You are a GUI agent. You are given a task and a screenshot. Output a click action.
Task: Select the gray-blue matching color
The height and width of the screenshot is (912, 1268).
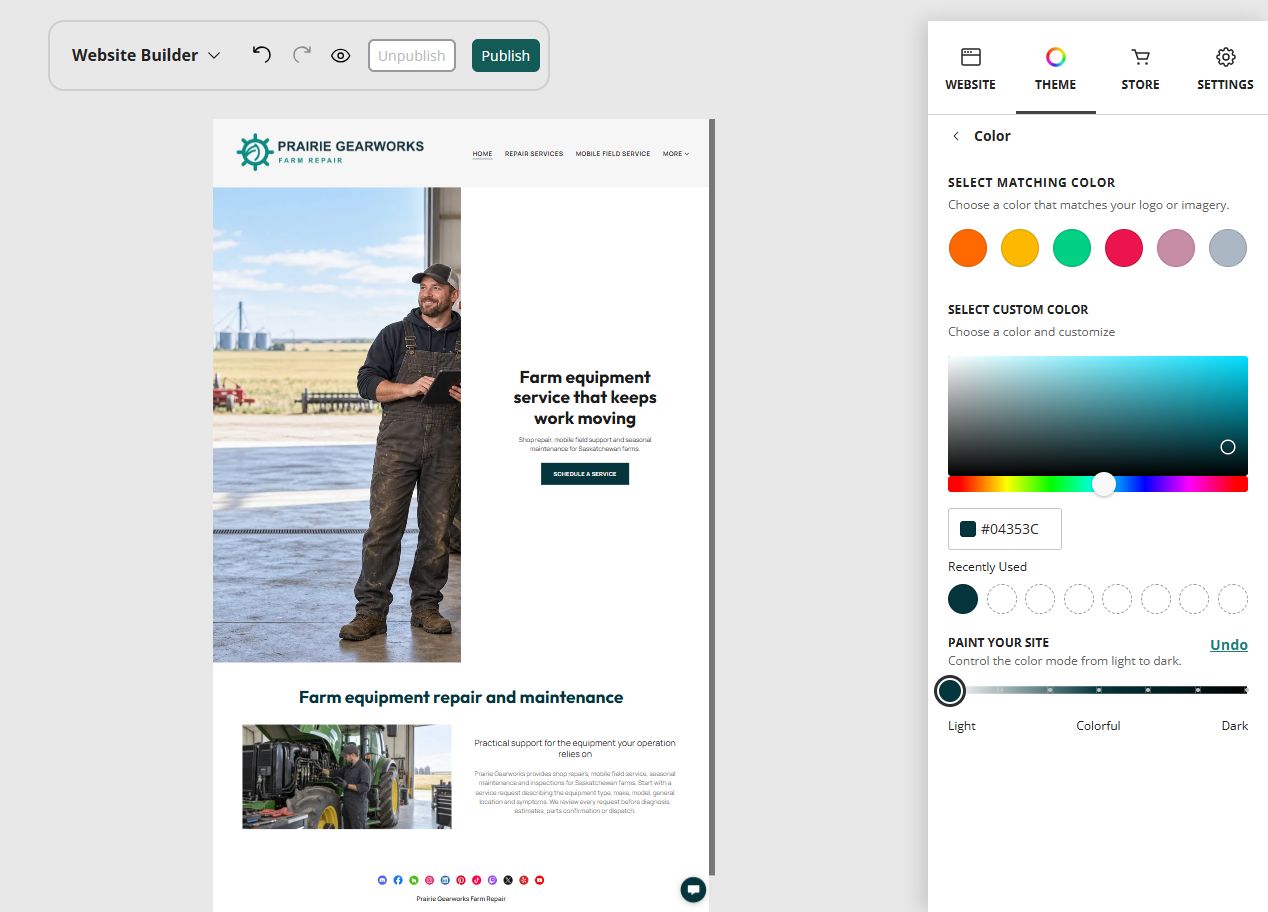coord(1228,248)
